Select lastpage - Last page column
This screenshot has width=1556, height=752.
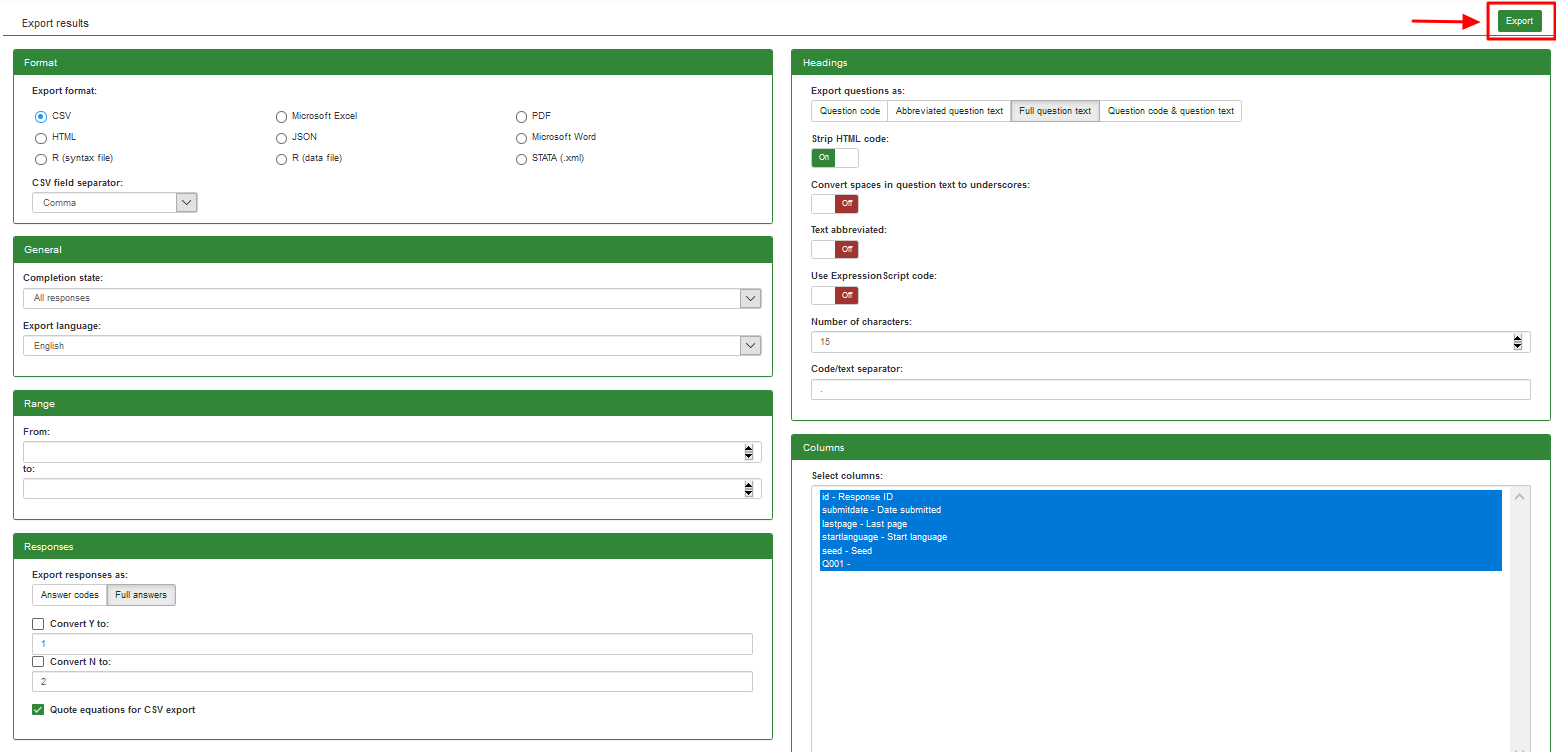(x=1160, y=524)
